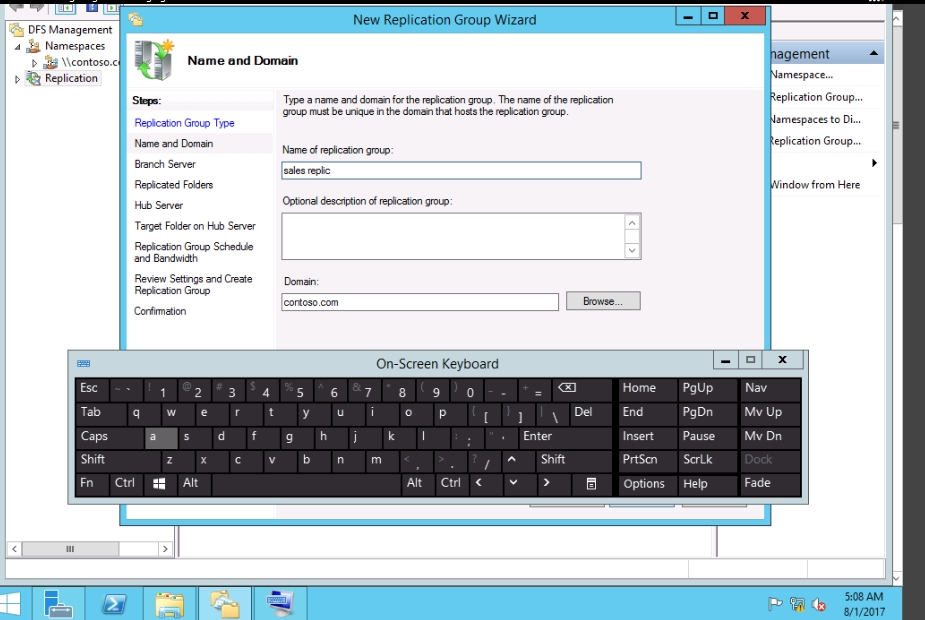
Task: Collapse the Namespaces tree node
Action: click(18, 47)
